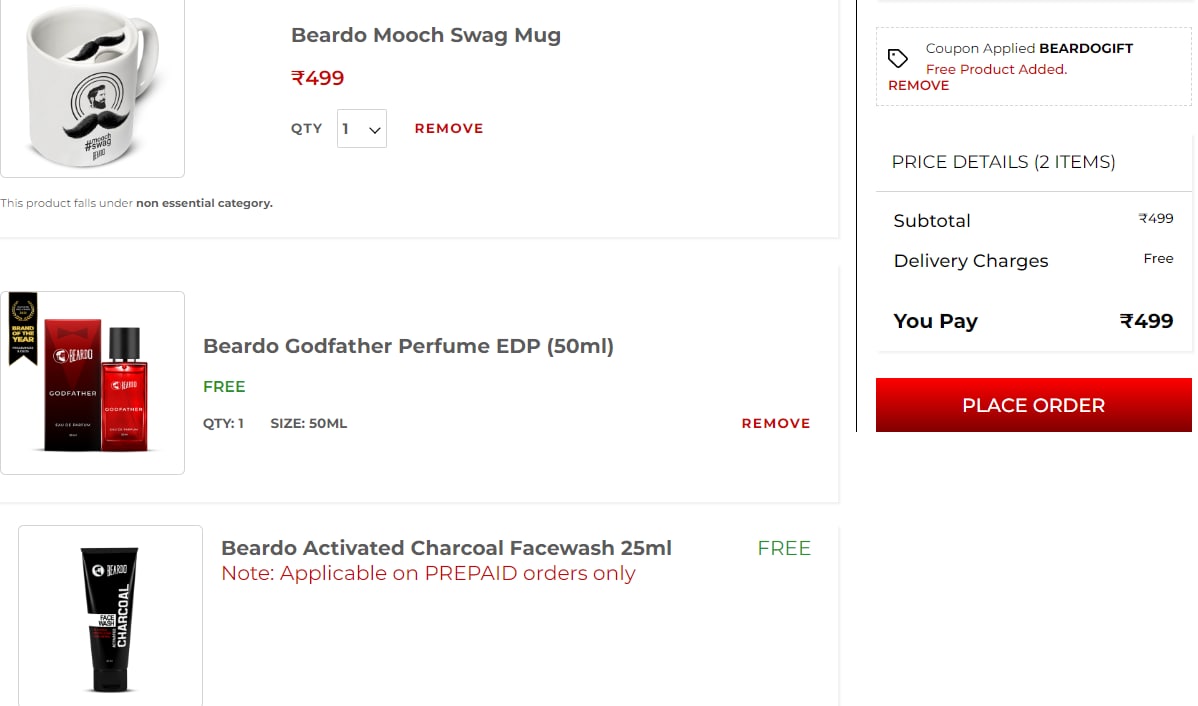Click the Beardo Godfather Perfume EDP title

point(408,346)
